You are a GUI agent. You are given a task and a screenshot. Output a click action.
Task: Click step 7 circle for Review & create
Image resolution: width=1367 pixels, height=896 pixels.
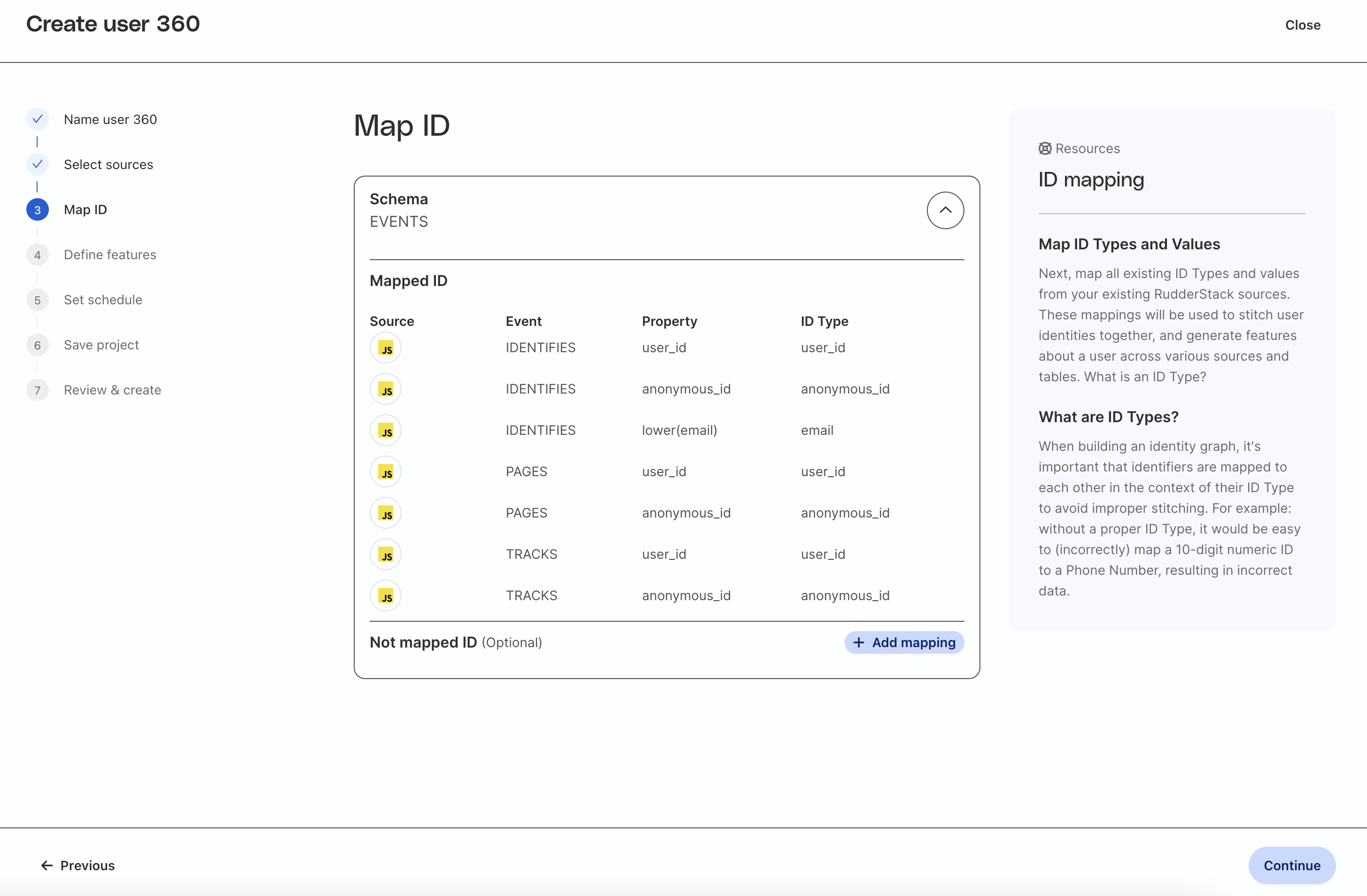(37, 391)
